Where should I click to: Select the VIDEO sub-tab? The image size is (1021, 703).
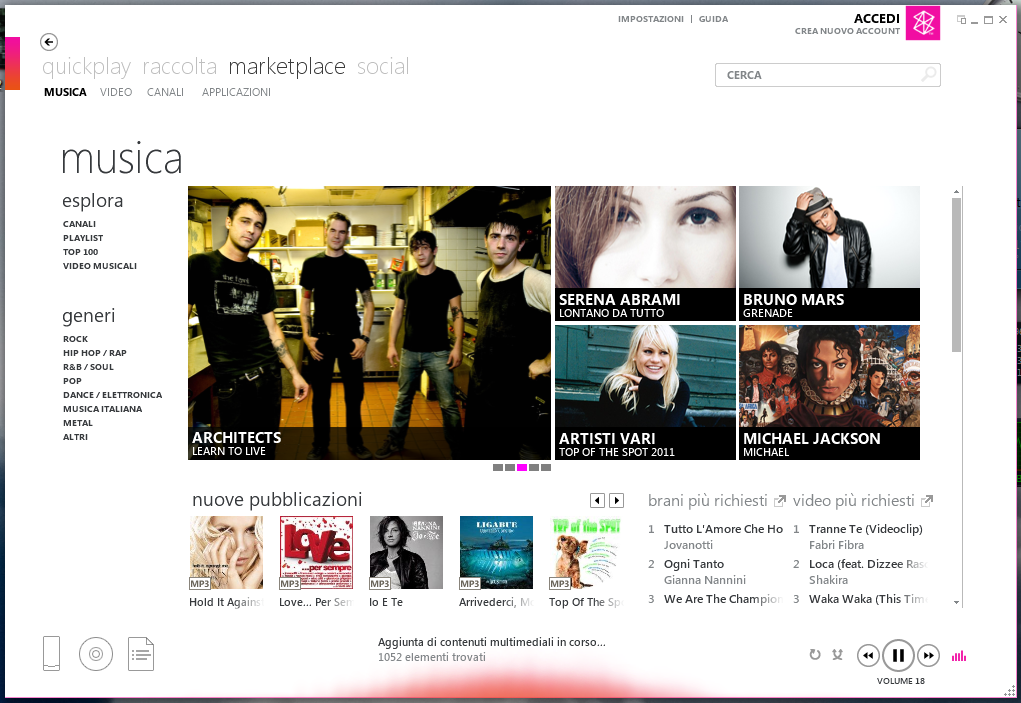click(116, 92)
